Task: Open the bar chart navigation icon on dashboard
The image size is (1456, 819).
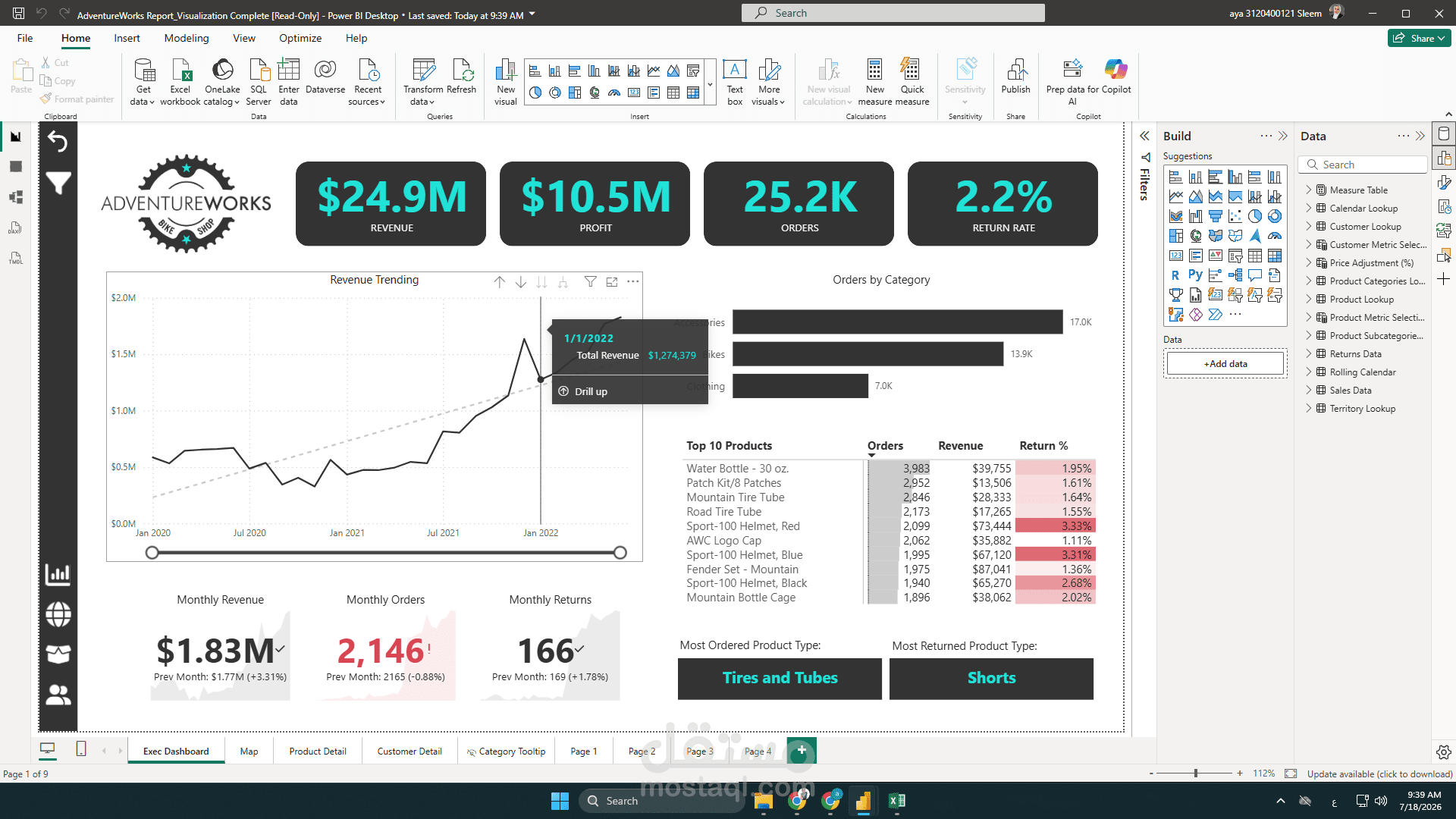Action: pos(58,574)
